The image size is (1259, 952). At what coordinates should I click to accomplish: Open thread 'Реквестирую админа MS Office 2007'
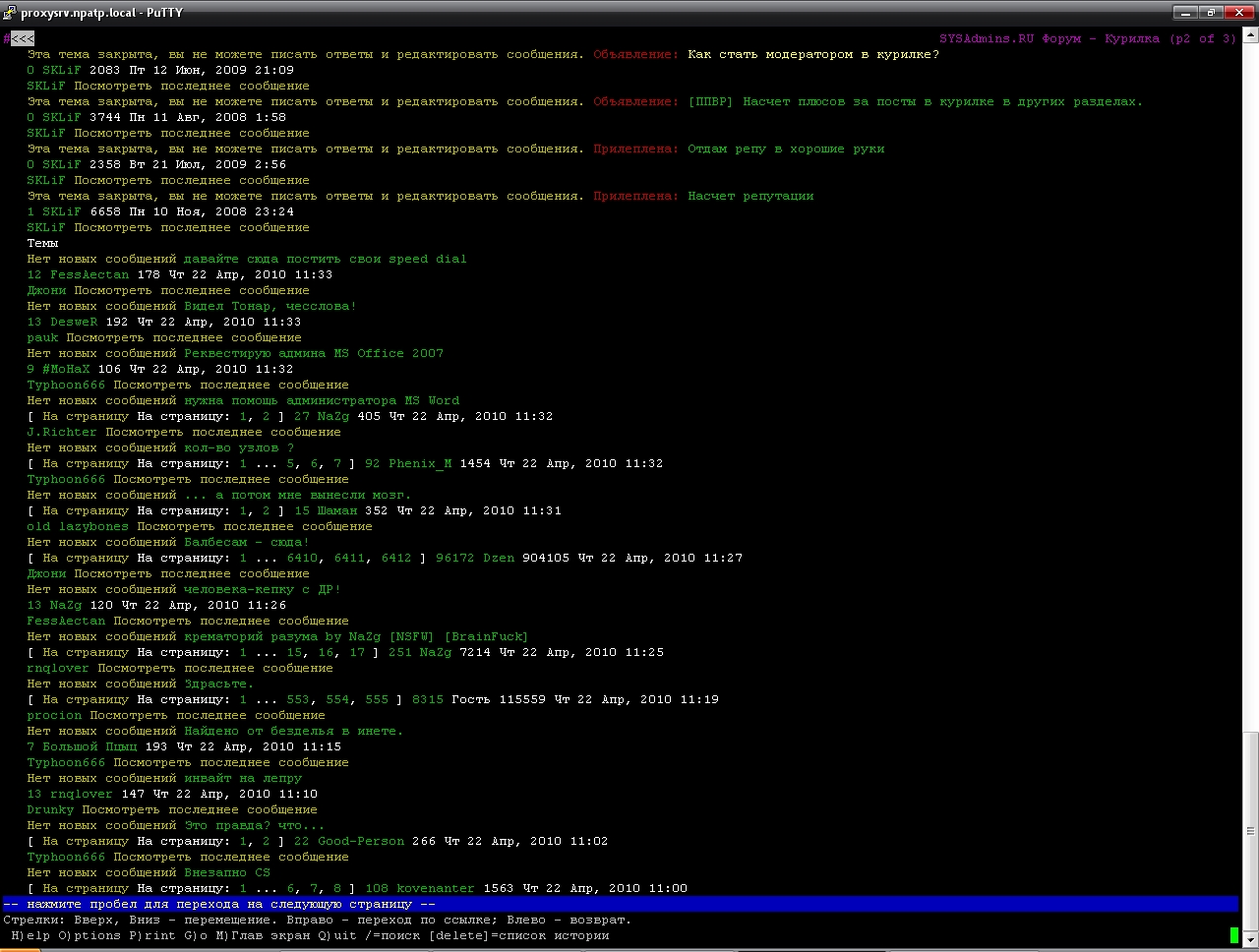click(x=314, y=353)
